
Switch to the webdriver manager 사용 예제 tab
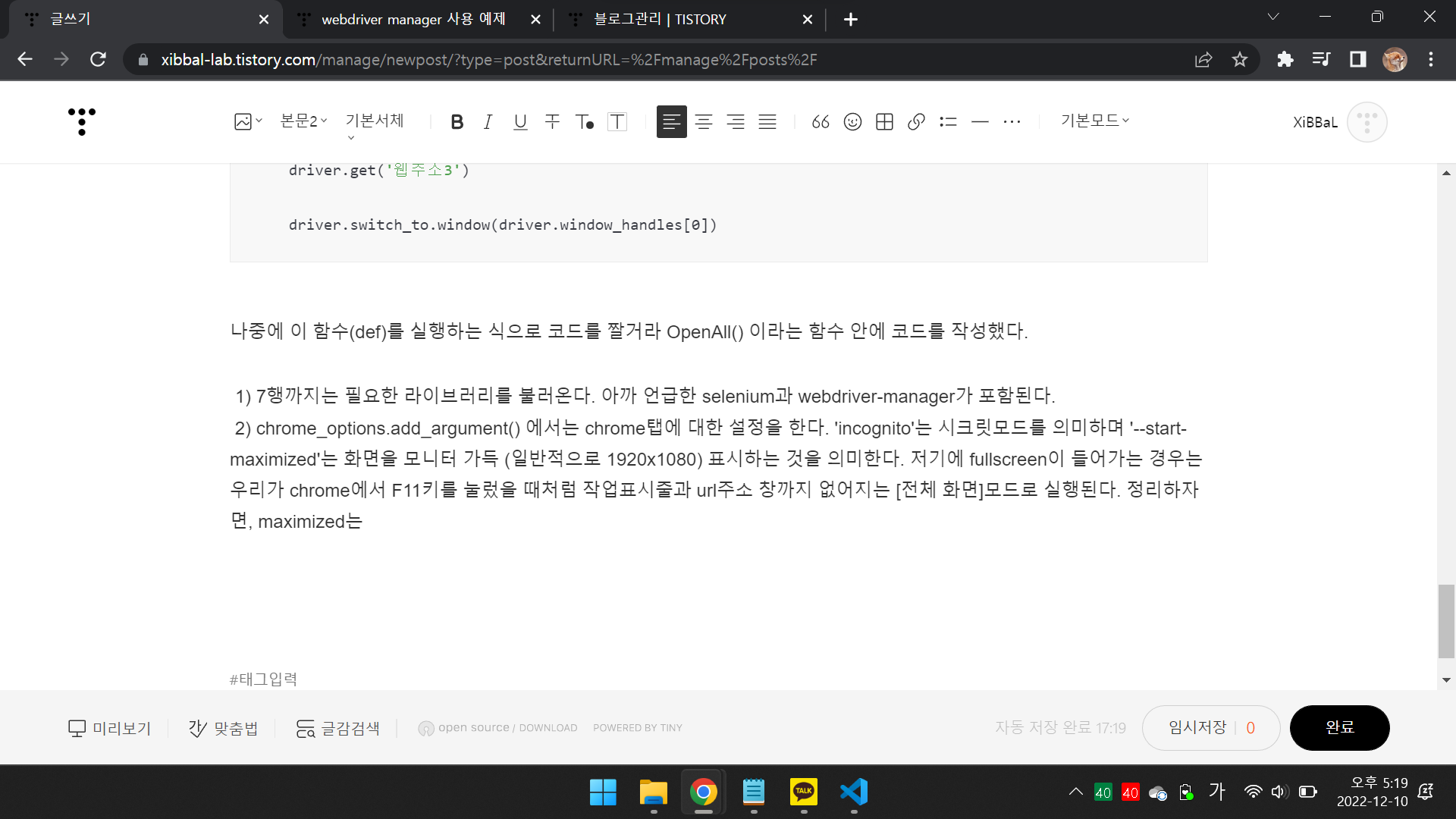click(x=413, y=20)
